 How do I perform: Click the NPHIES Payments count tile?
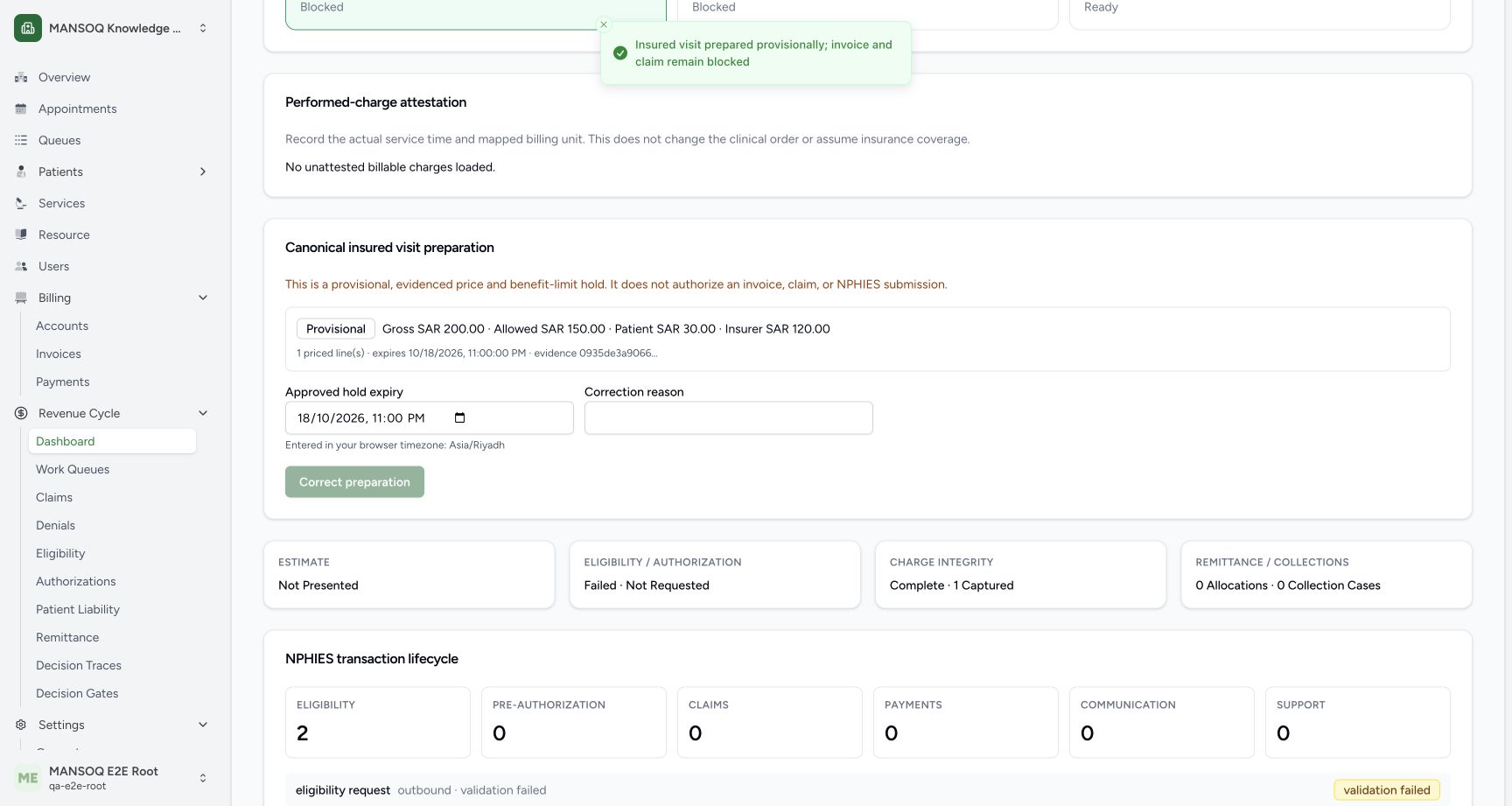tap(965, 722)
